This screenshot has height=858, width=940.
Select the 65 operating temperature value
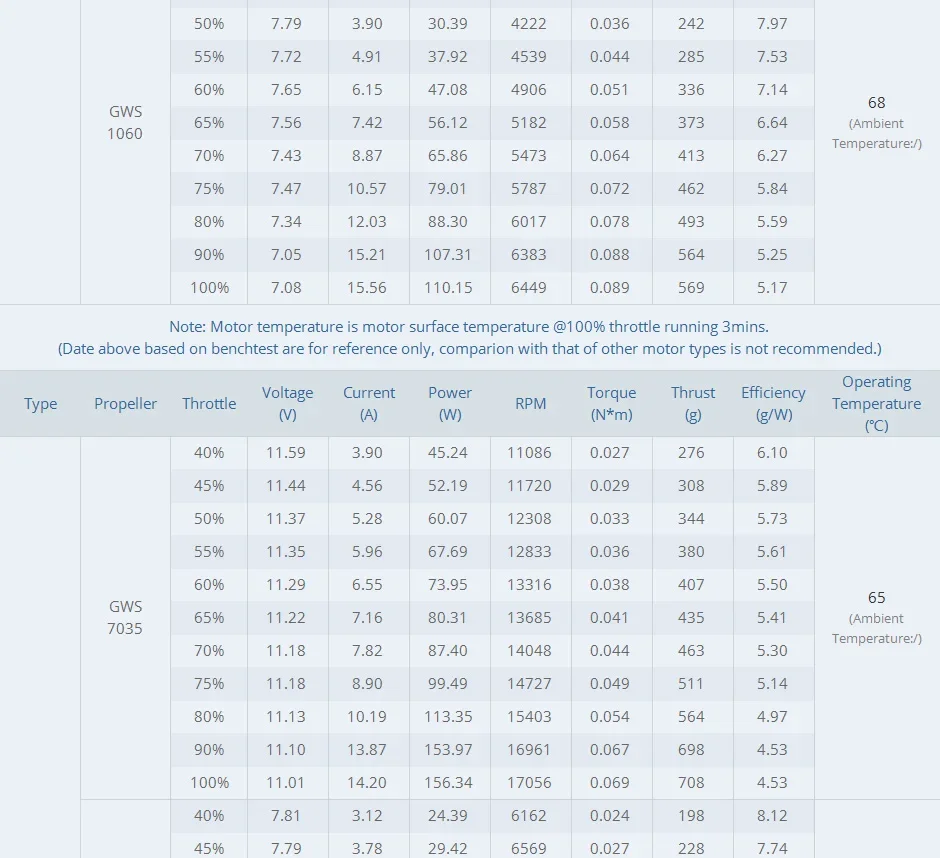point(876,598)
